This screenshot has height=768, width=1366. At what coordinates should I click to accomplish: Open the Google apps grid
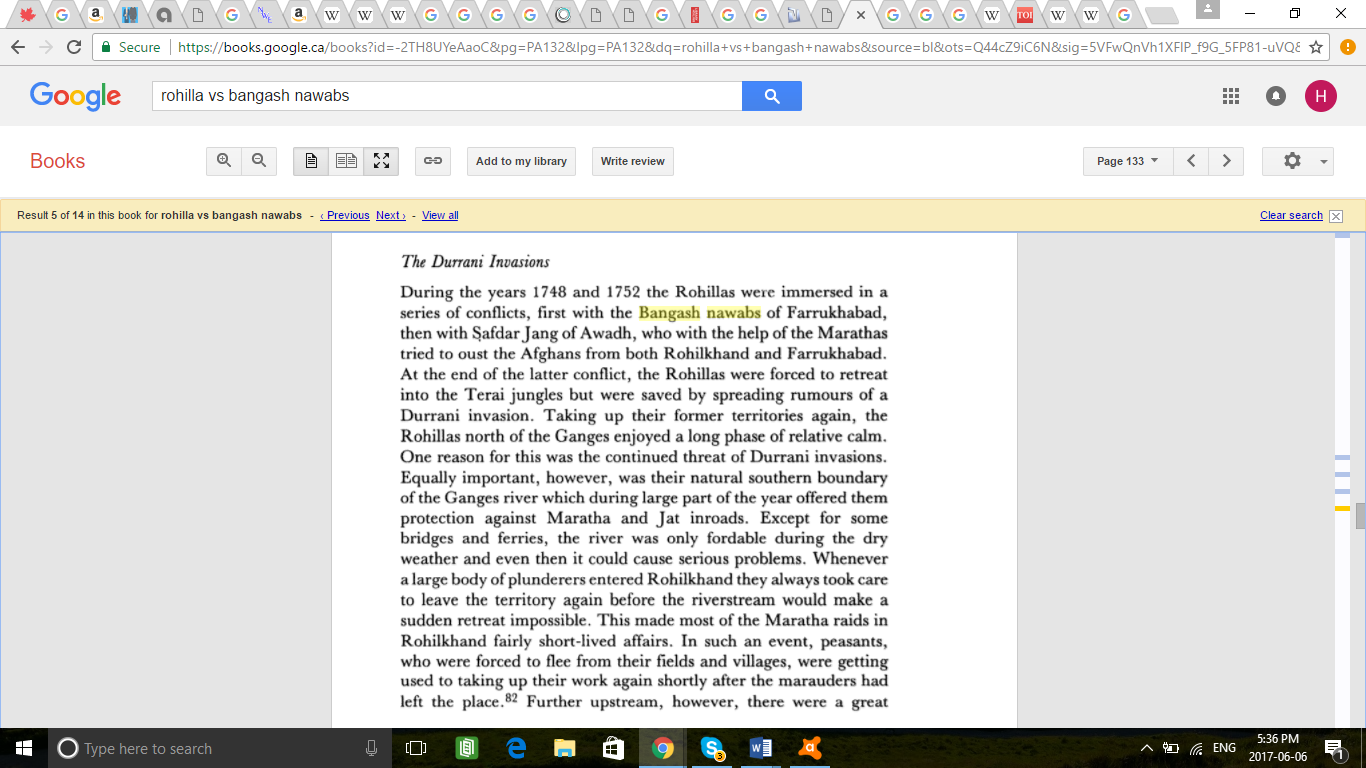click(1231, 96)
